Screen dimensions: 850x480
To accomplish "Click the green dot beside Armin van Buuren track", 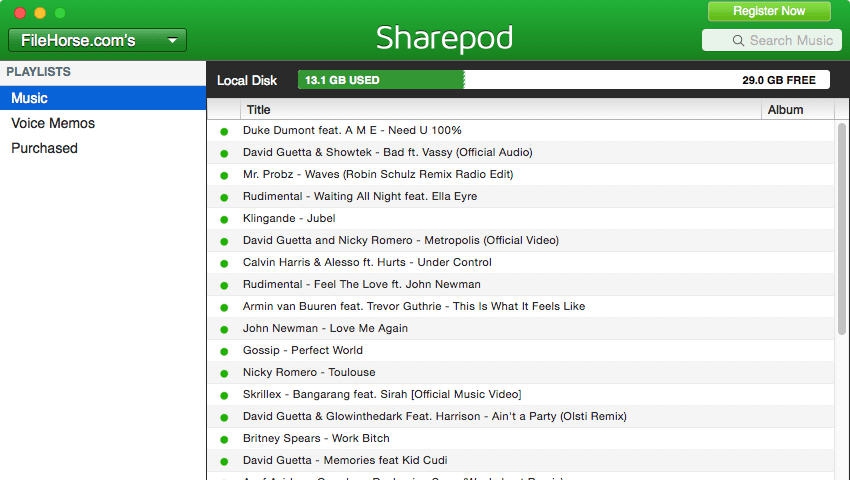I will (224, 307).
